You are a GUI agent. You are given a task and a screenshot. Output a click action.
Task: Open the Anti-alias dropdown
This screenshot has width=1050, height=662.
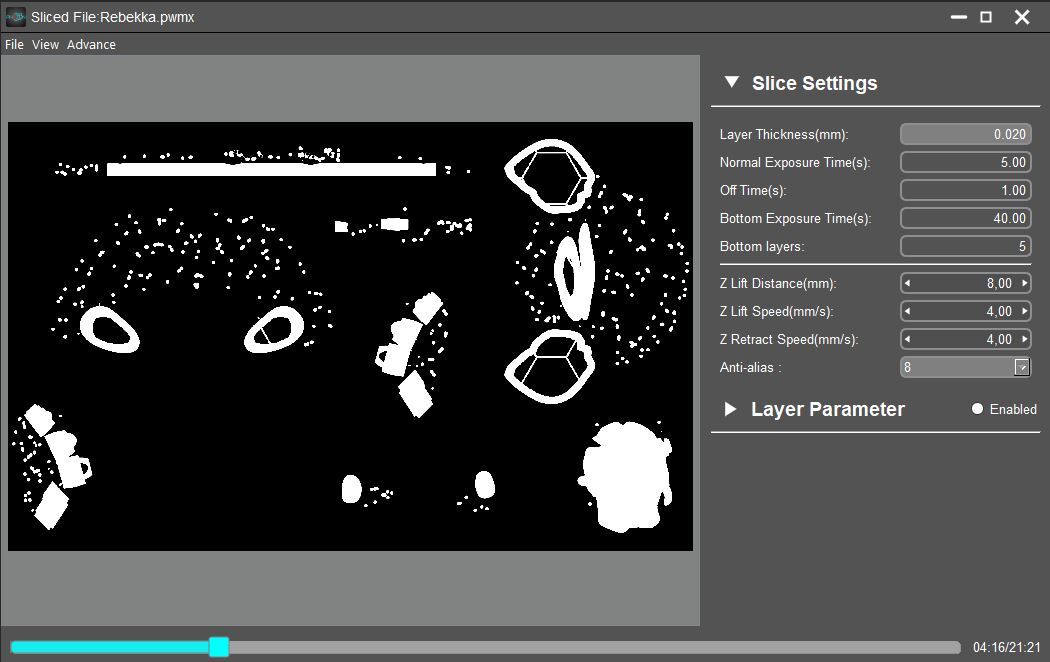pos(1021,367)
